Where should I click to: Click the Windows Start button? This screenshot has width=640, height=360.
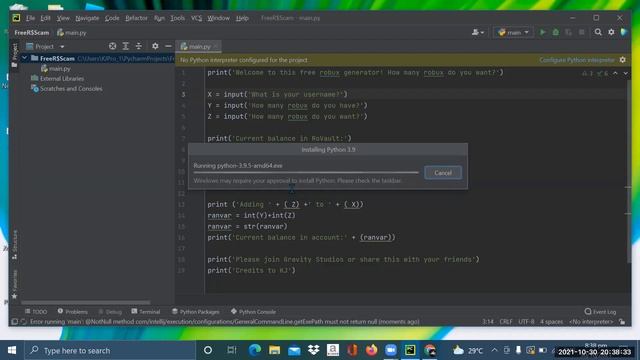click(12, 350)
